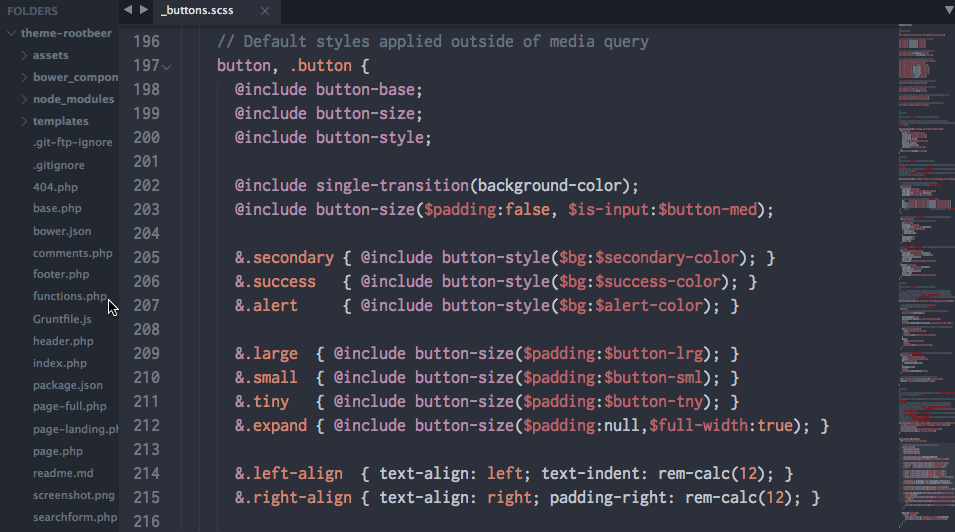
Task: Click the bower_components folder name
Action: tap(76, 77)
